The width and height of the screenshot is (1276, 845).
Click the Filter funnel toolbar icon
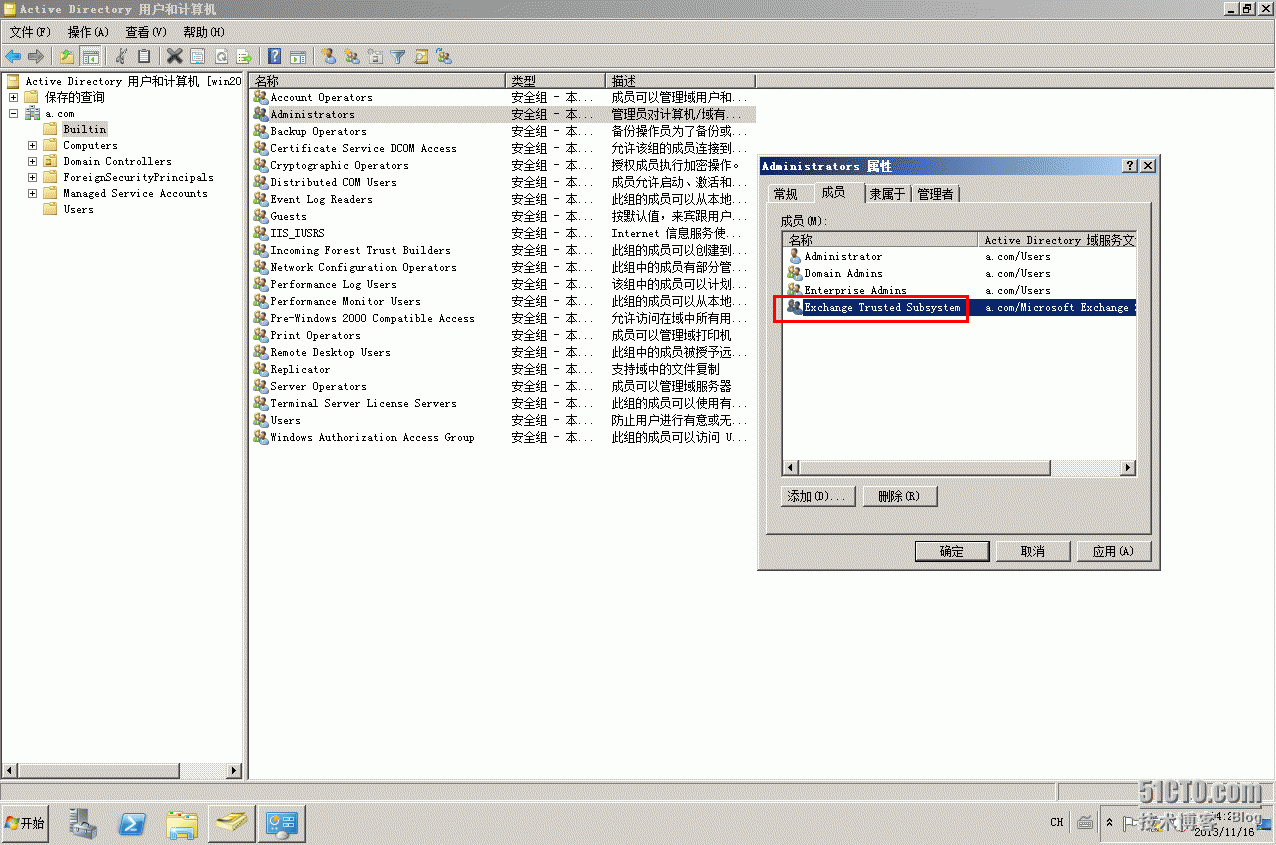coord(398,57)
